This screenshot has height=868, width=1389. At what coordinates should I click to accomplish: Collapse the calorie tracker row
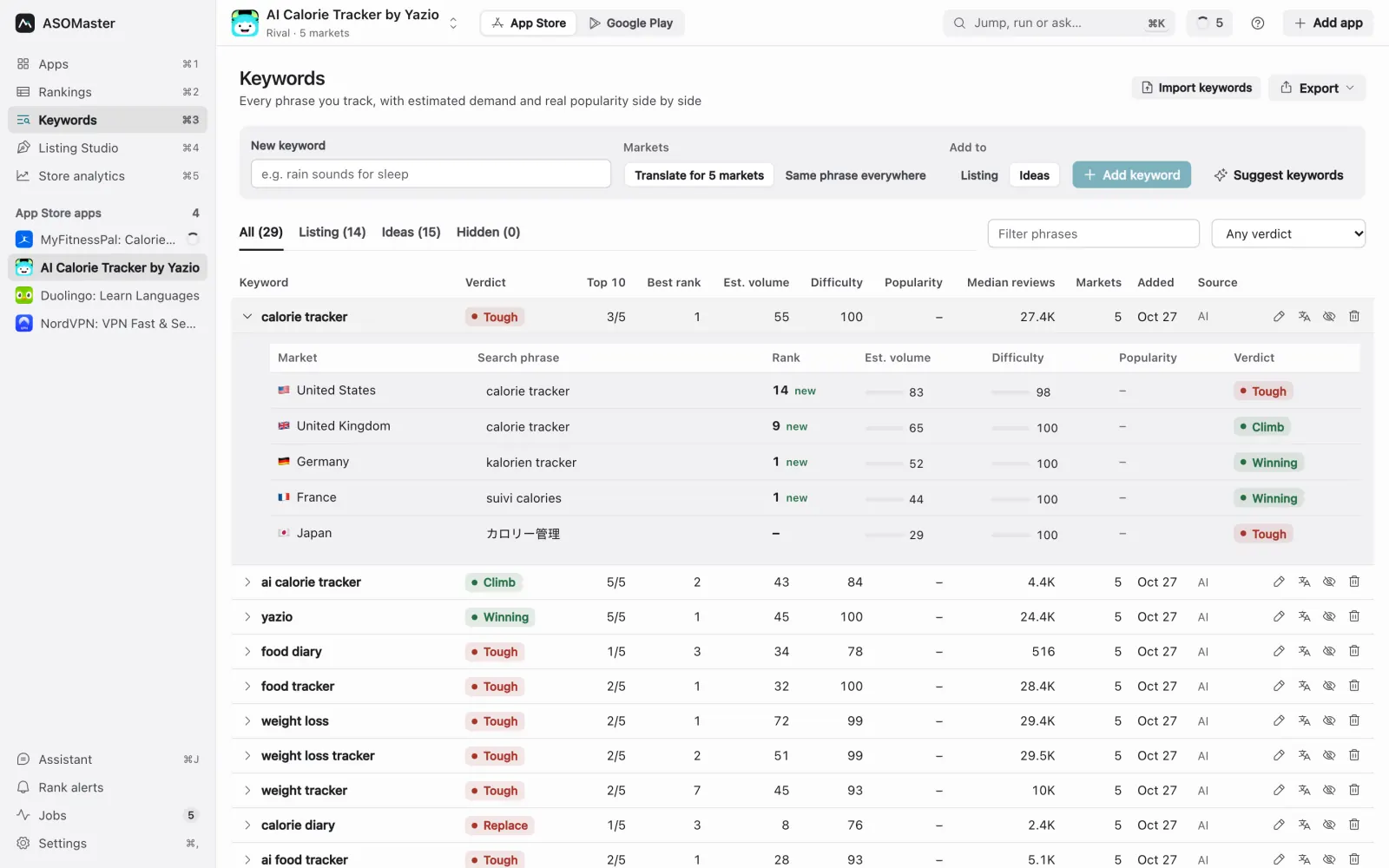tap(247, 317)
